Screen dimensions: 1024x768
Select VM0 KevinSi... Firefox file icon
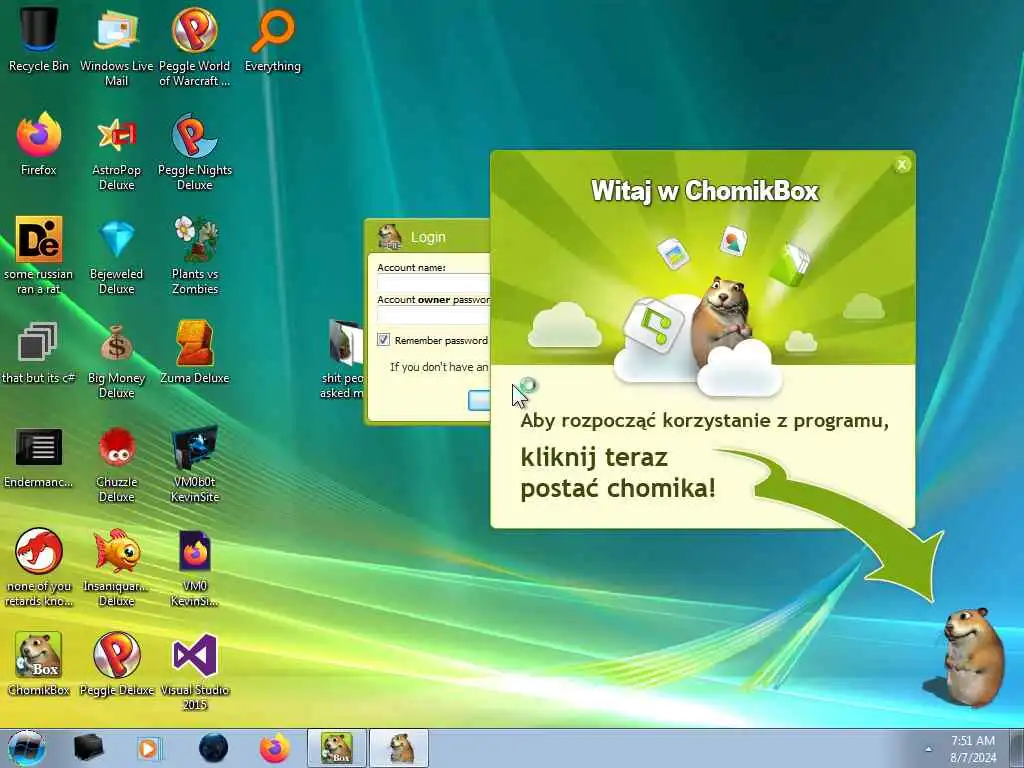point(195,567)
